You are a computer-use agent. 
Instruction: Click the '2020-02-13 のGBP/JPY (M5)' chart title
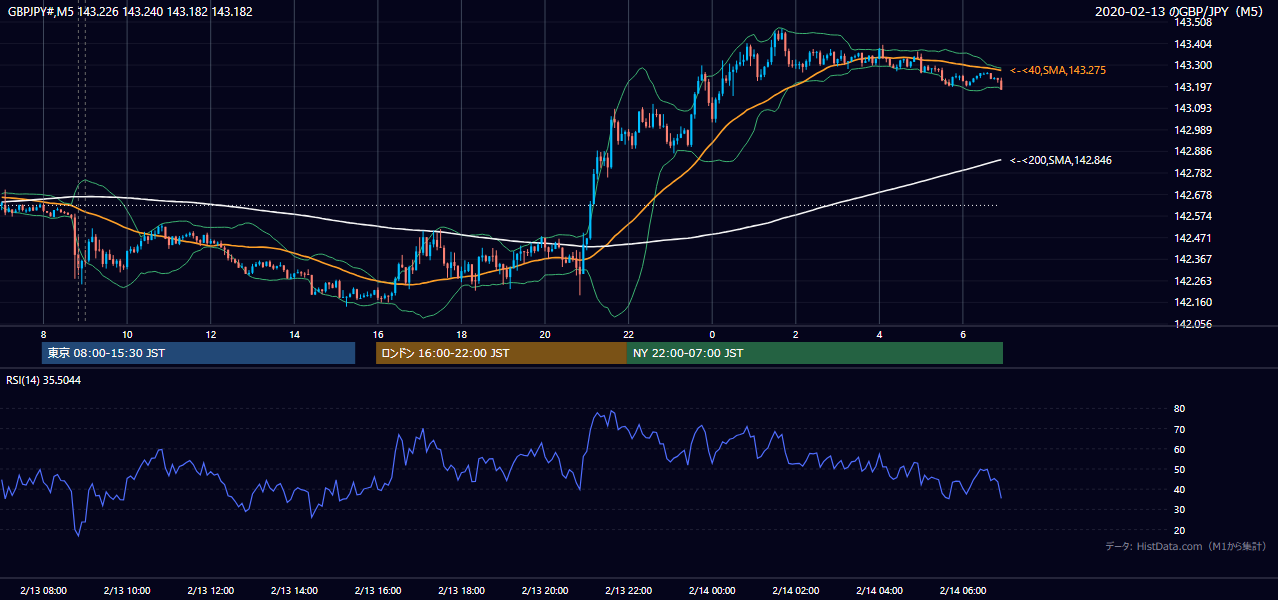[x=1179, y=11]
